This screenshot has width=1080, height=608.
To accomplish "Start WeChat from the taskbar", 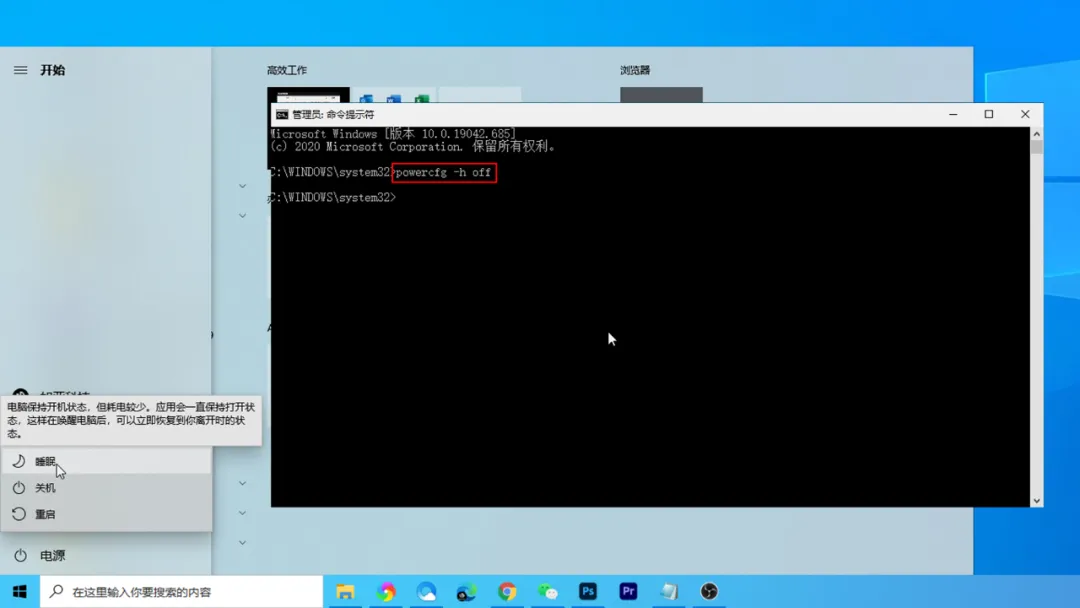I will [548, 592].
